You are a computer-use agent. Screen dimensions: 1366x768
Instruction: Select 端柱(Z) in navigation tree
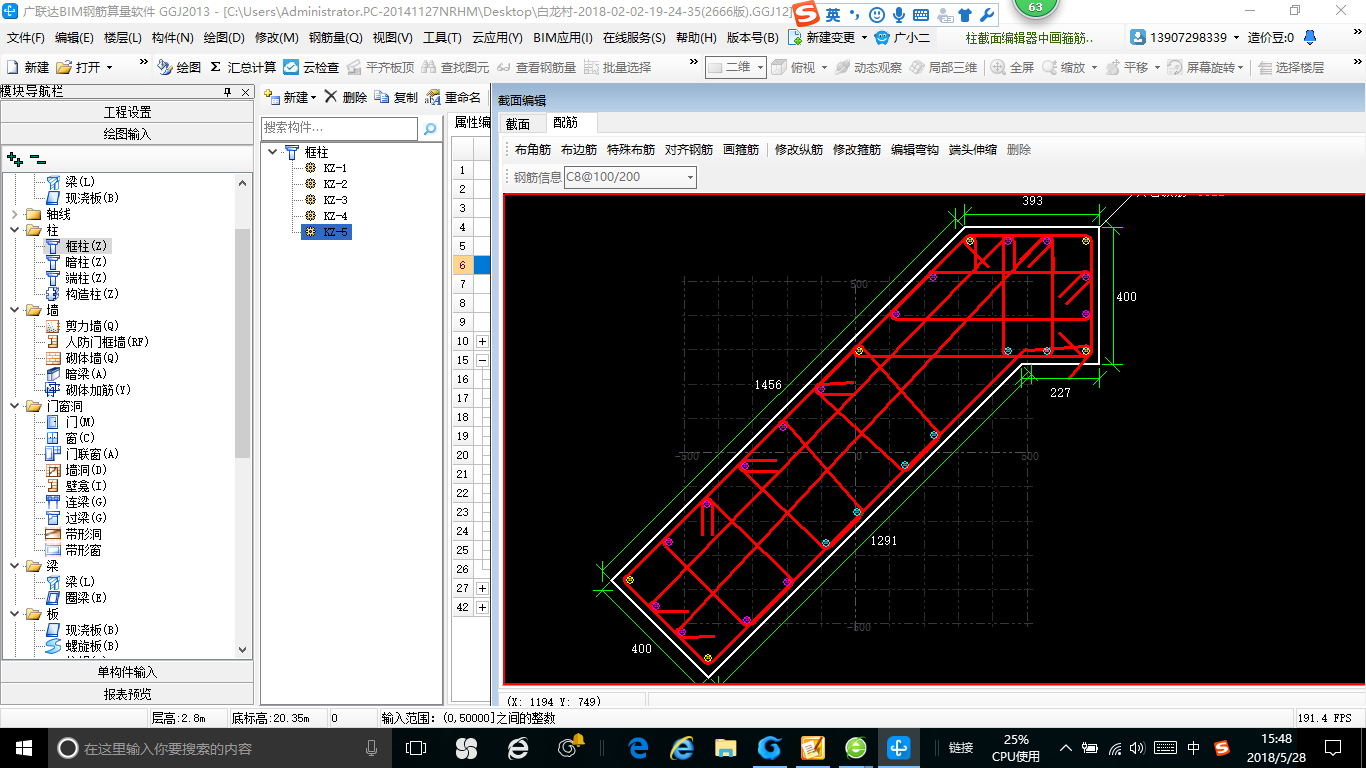pyautogui.click(x=85, y=278)
